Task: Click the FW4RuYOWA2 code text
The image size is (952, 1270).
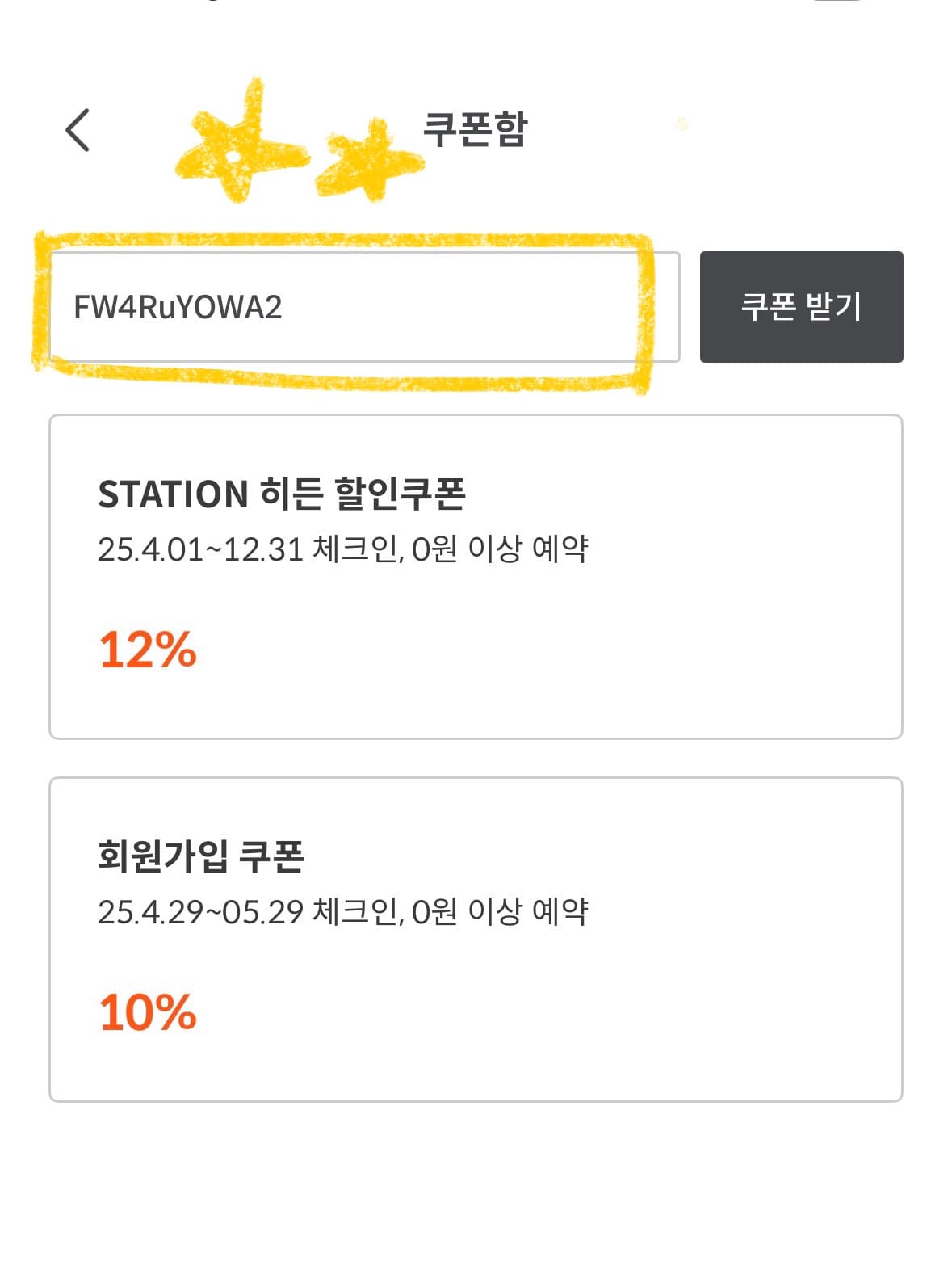Action: point(178,308)
